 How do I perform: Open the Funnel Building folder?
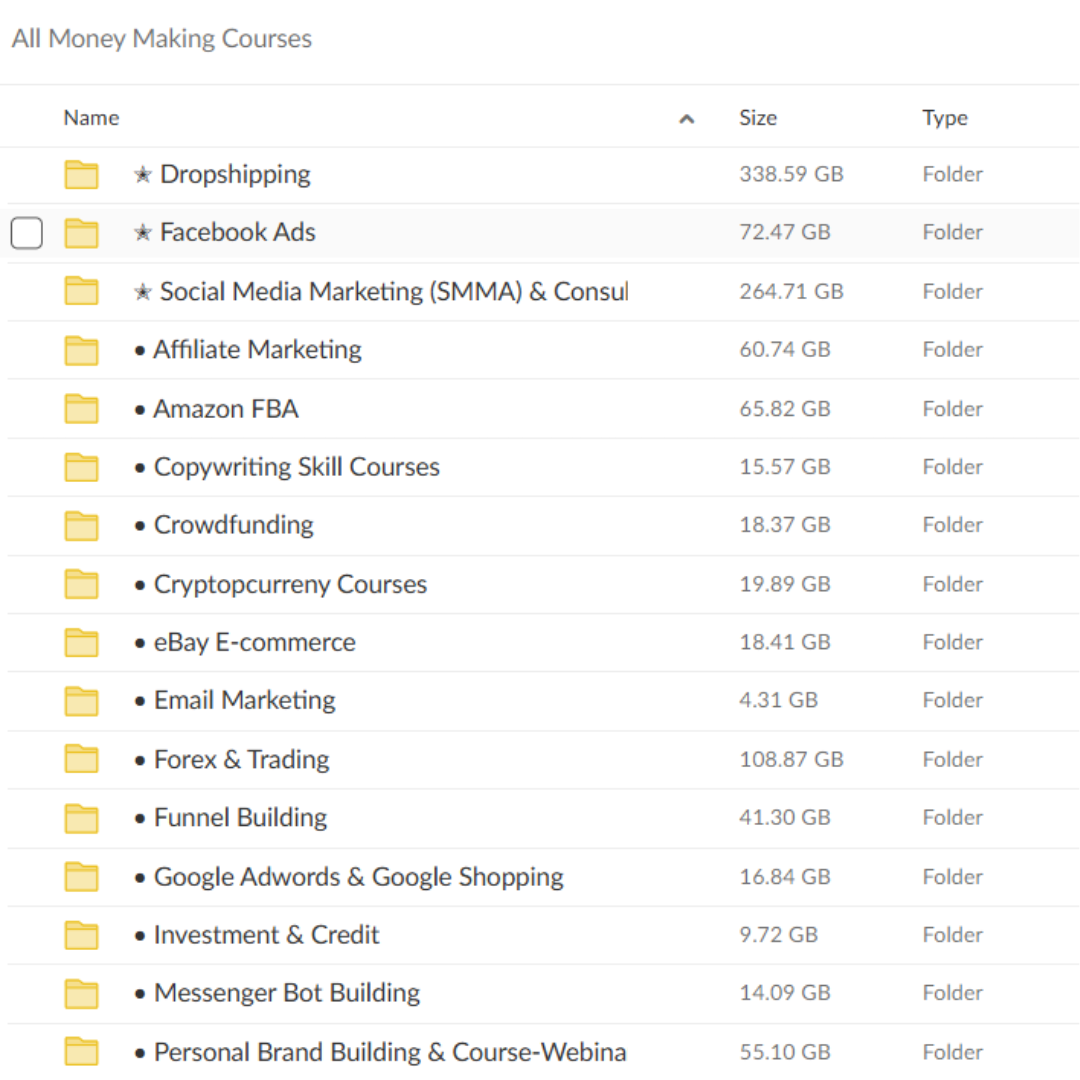(x=240, y=817)
